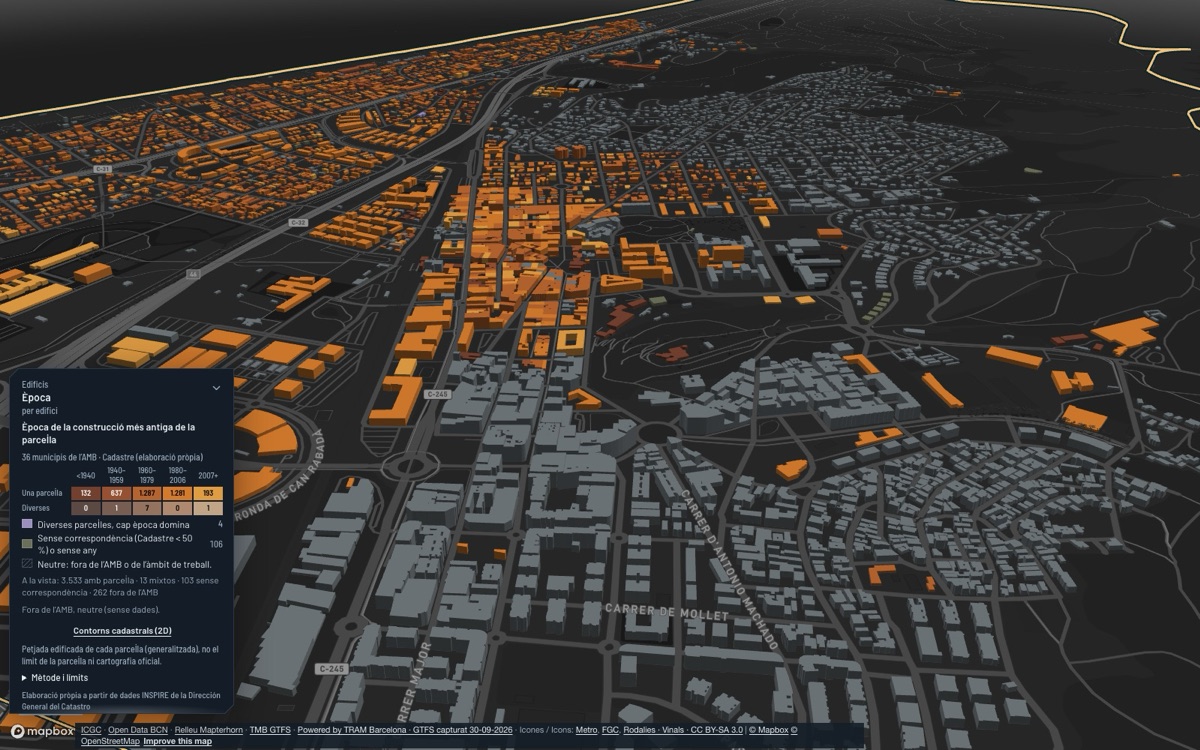Open Contorns cadastrals (2D) link
This screenshot has width=1200, height=750.
(x=122, y=631)
